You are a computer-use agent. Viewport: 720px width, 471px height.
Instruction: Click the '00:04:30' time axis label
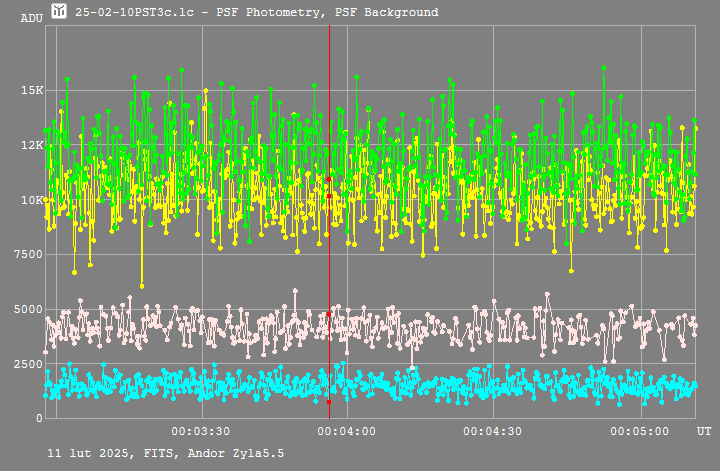tap(492, 432)
